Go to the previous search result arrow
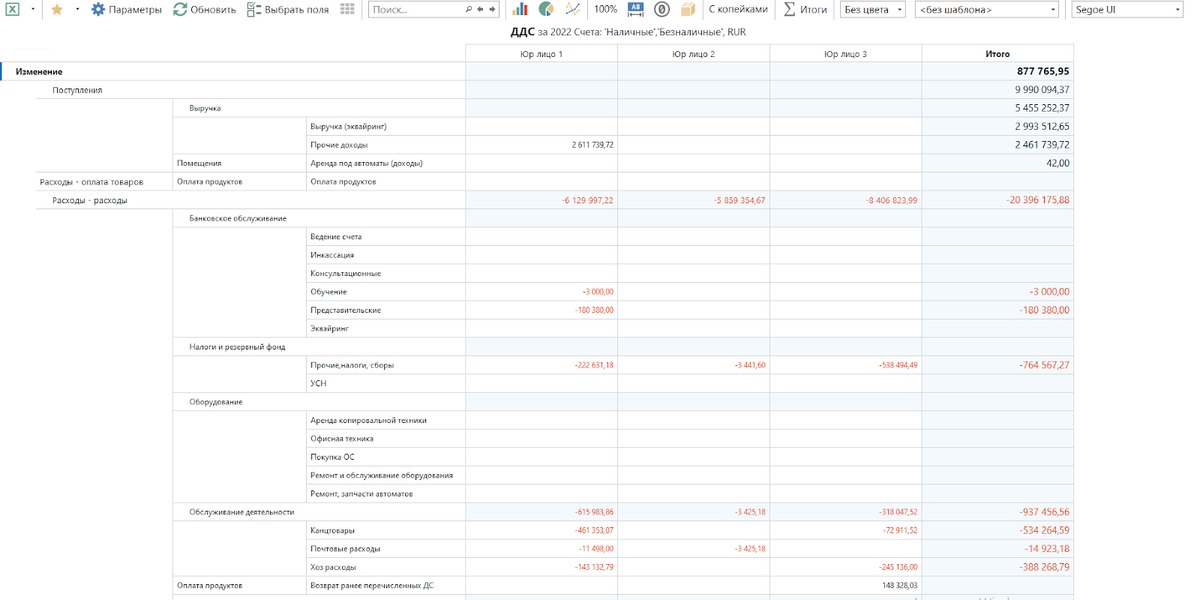The image size is (1200, 600). tap(480, 9)
